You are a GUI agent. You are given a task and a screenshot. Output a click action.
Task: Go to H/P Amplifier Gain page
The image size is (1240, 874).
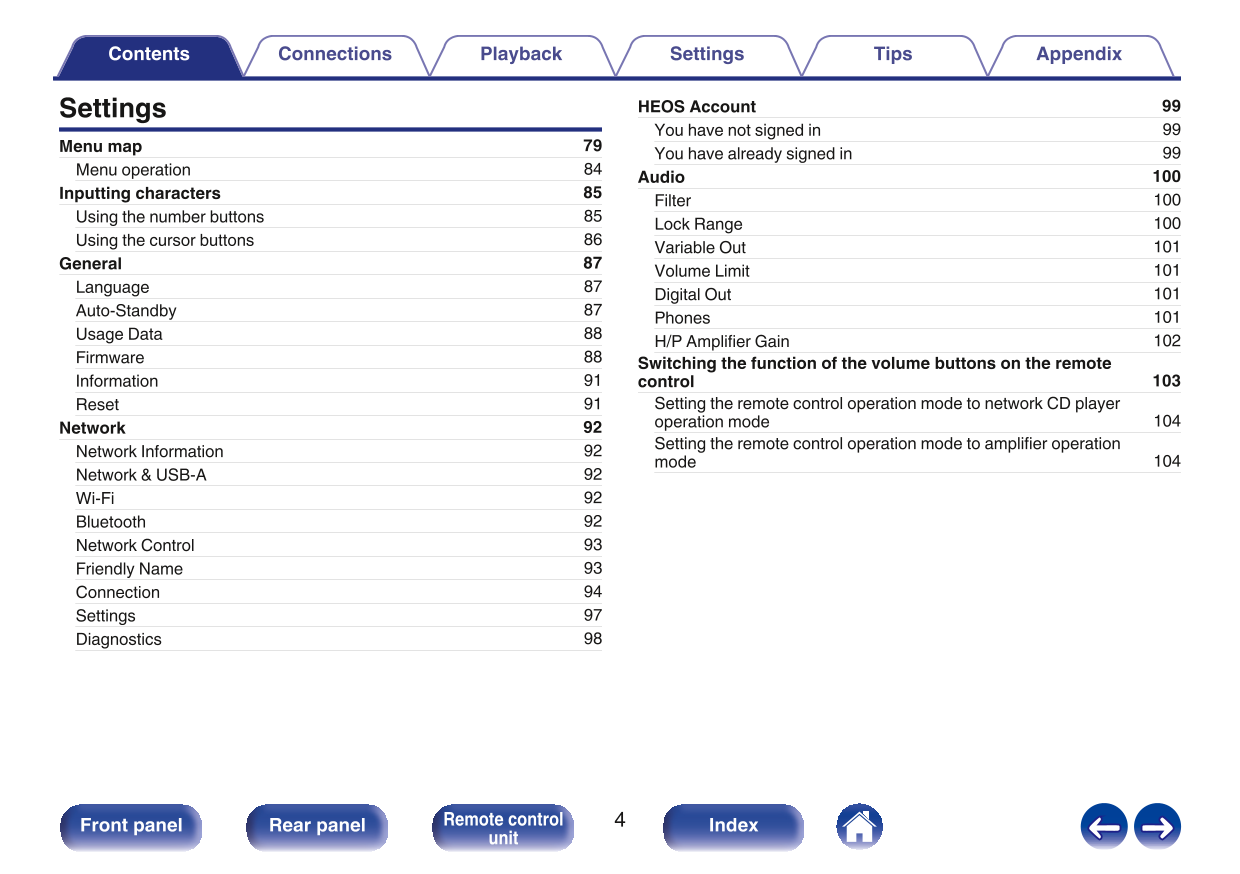[x=722, y=342]
